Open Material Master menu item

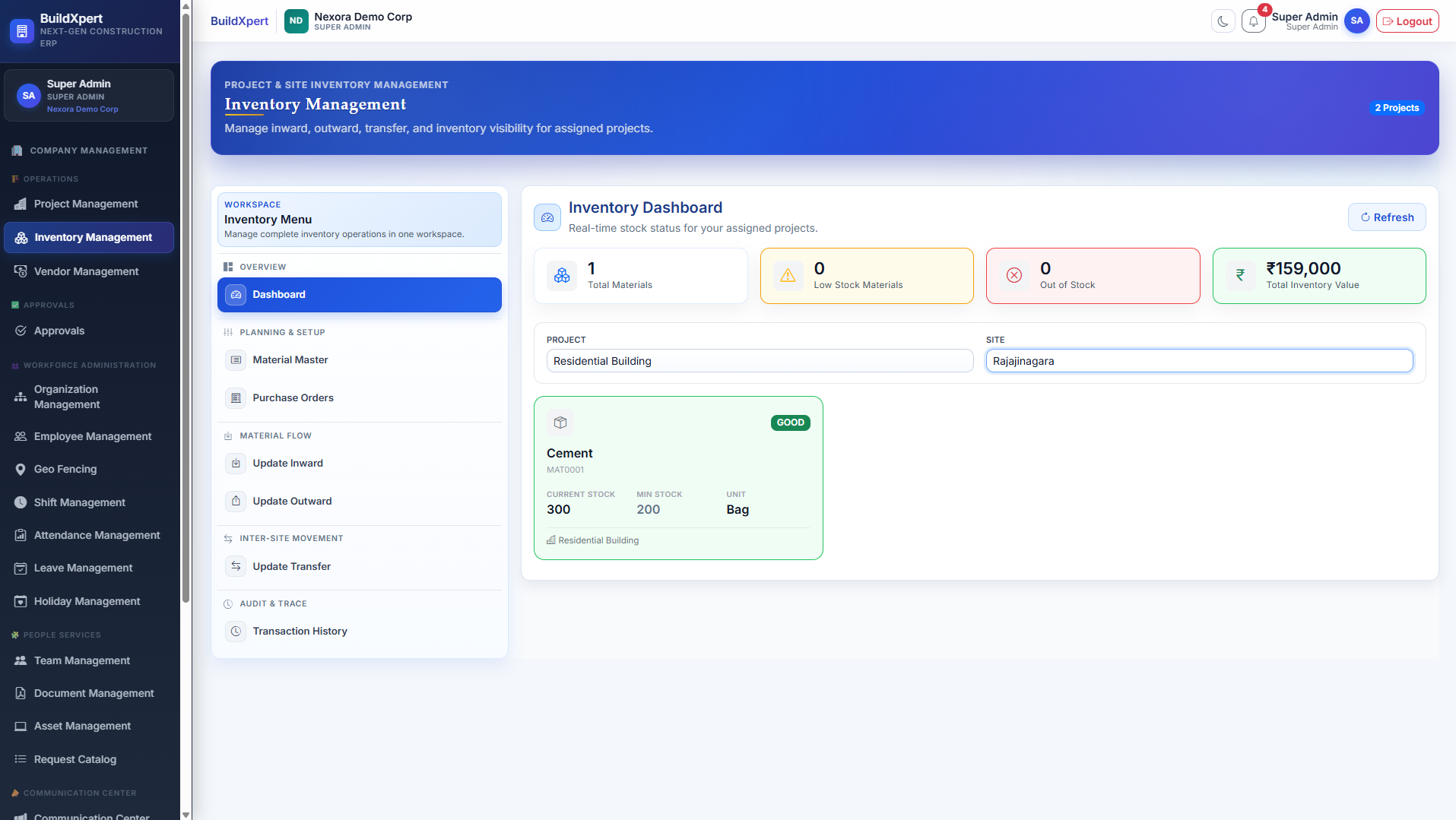[x=360, y=360]
